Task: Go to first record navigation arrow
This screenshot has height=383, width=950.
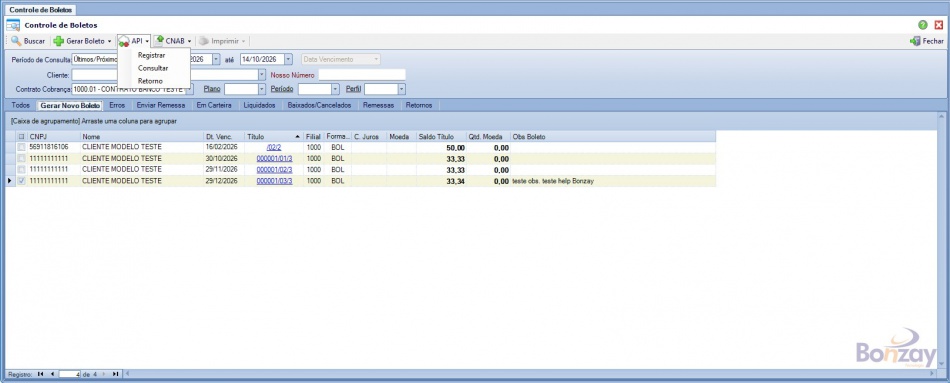Action: coord(40,374)
